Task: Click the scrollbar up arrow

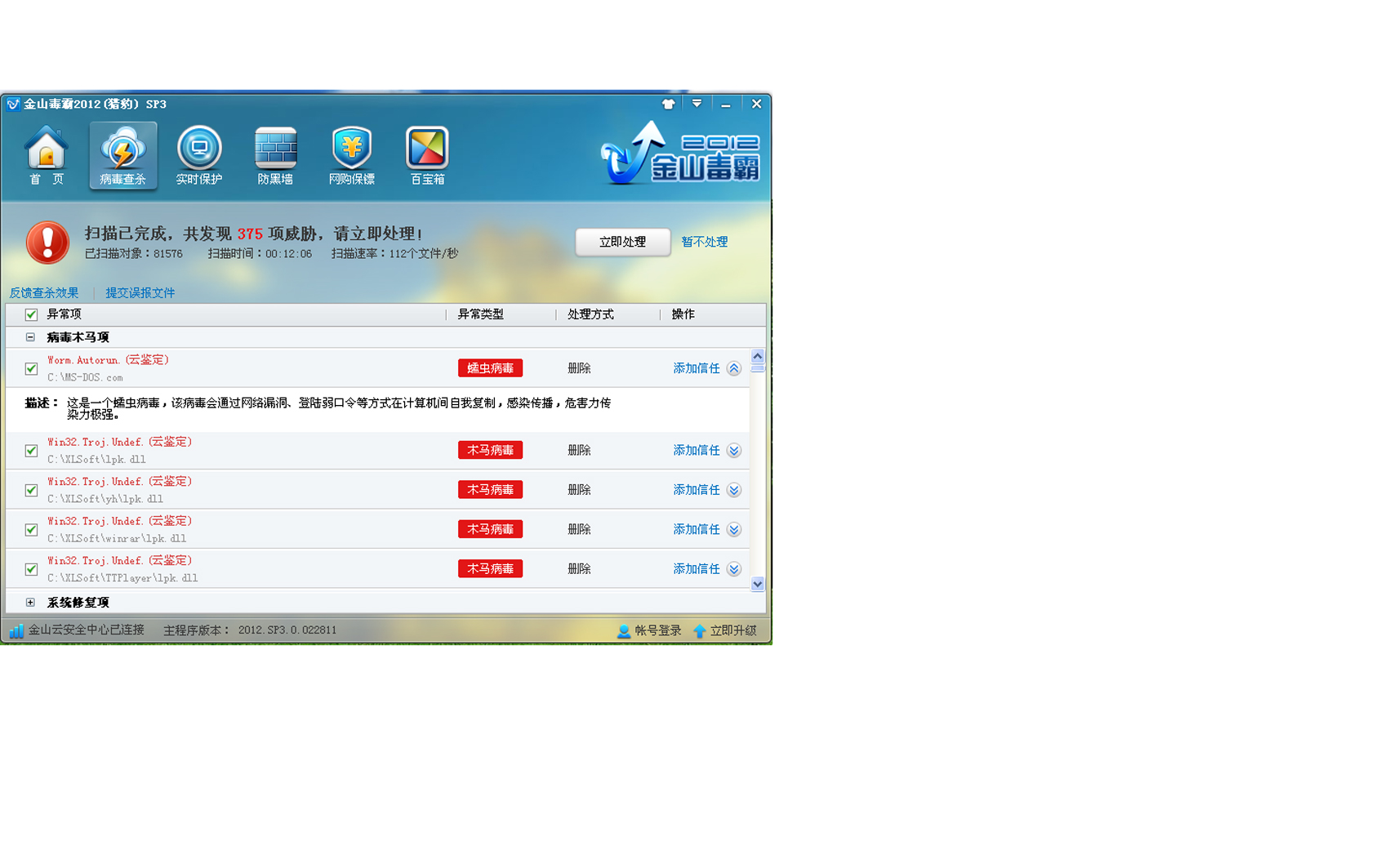Action: (x=758, y=356)
